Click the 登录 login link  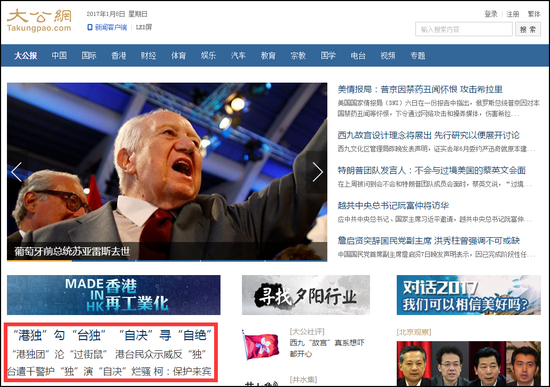(x=491, y=14)
